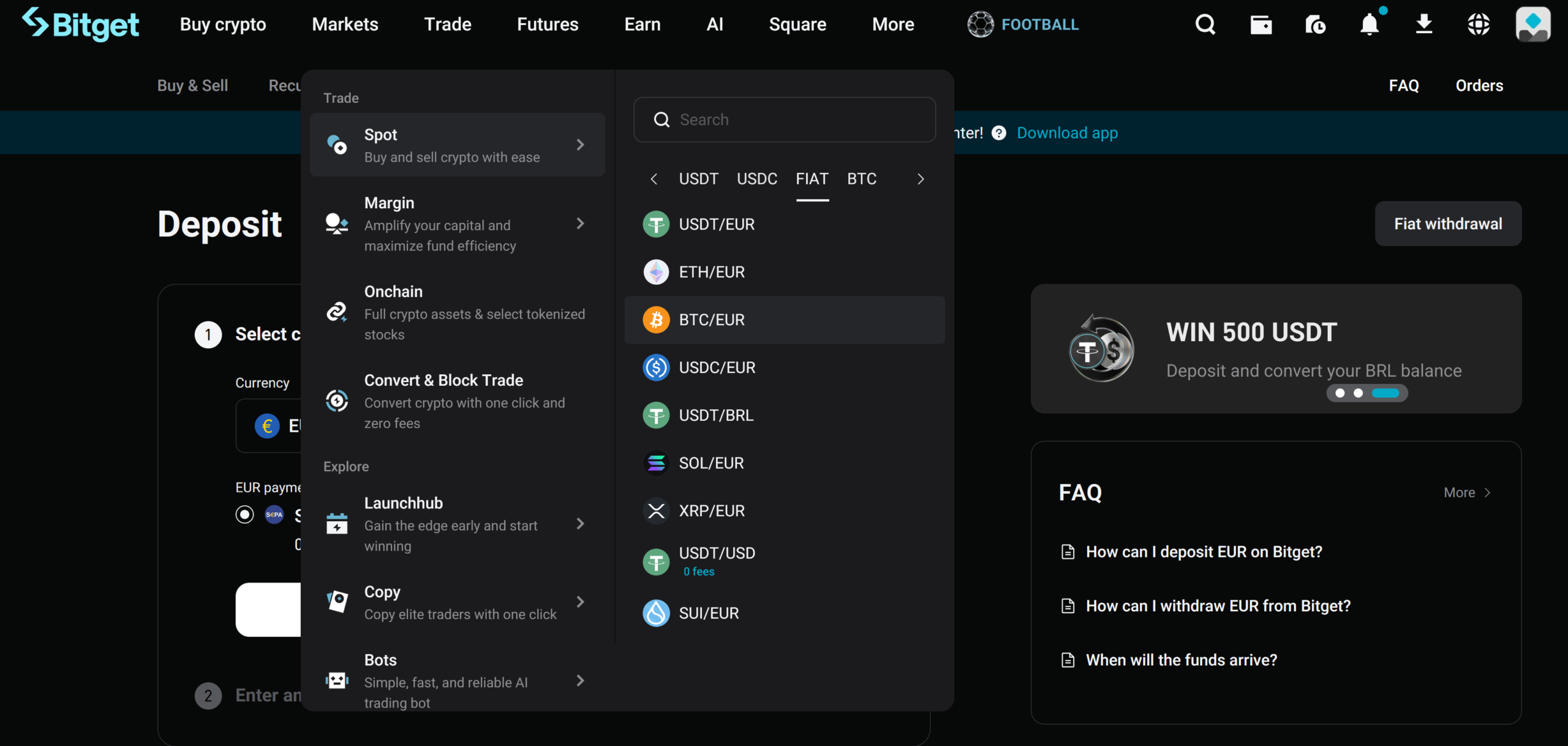Click the Onchain link icon

[x=337, y=312]
